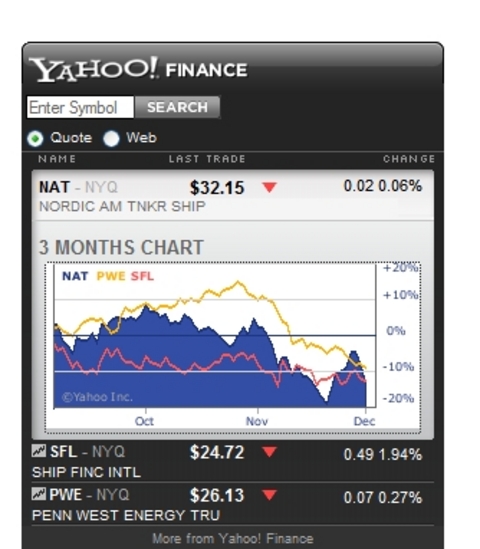Click NAT red down arrow indicator
The height and width of the screenshot is (549, 480).
click(269, 187)
